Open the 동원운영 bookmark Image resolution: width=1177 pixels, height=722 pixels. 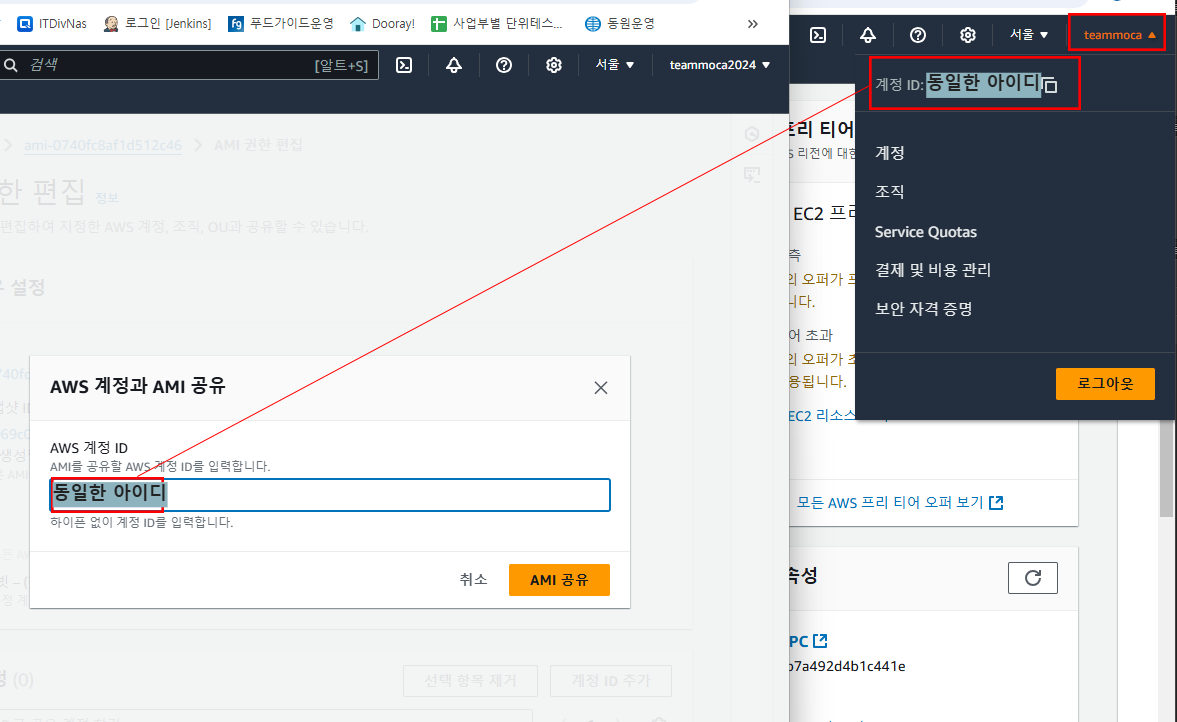click(x=620, y=23)
